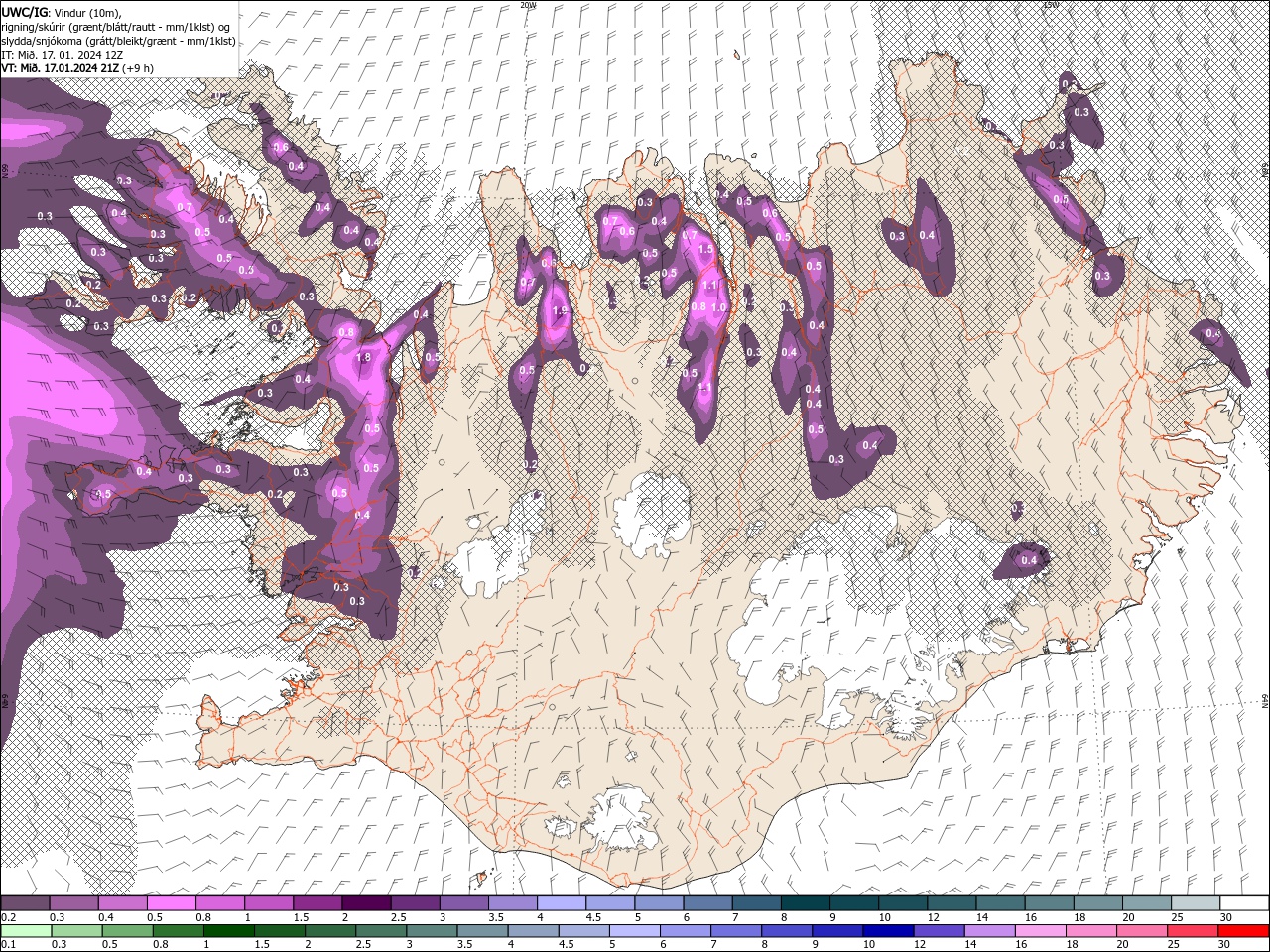Click the '20W' longitude label
This screenshot has height=952, width=1270.
[x=528, y=5]
